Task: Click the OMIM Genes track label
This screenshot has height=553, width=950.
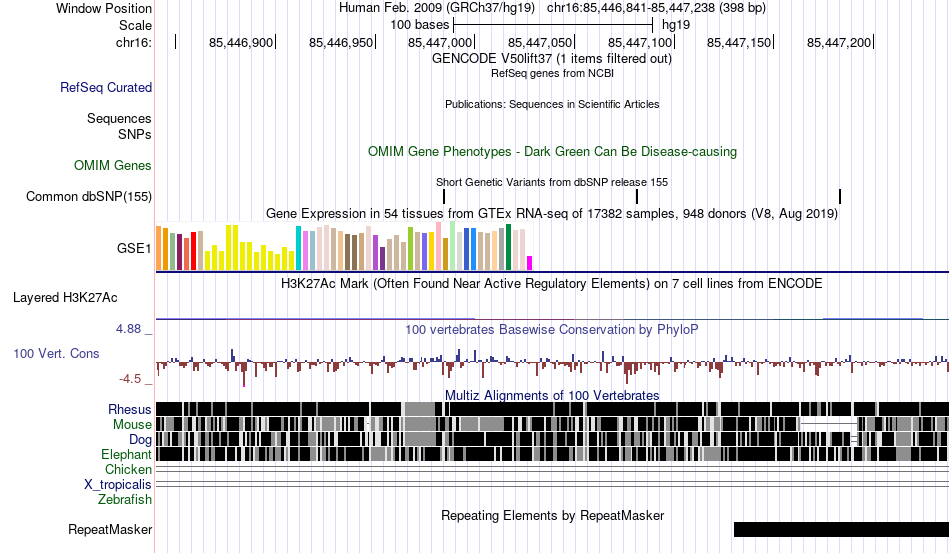Action: pyautogui.click(x=112, y=165)
